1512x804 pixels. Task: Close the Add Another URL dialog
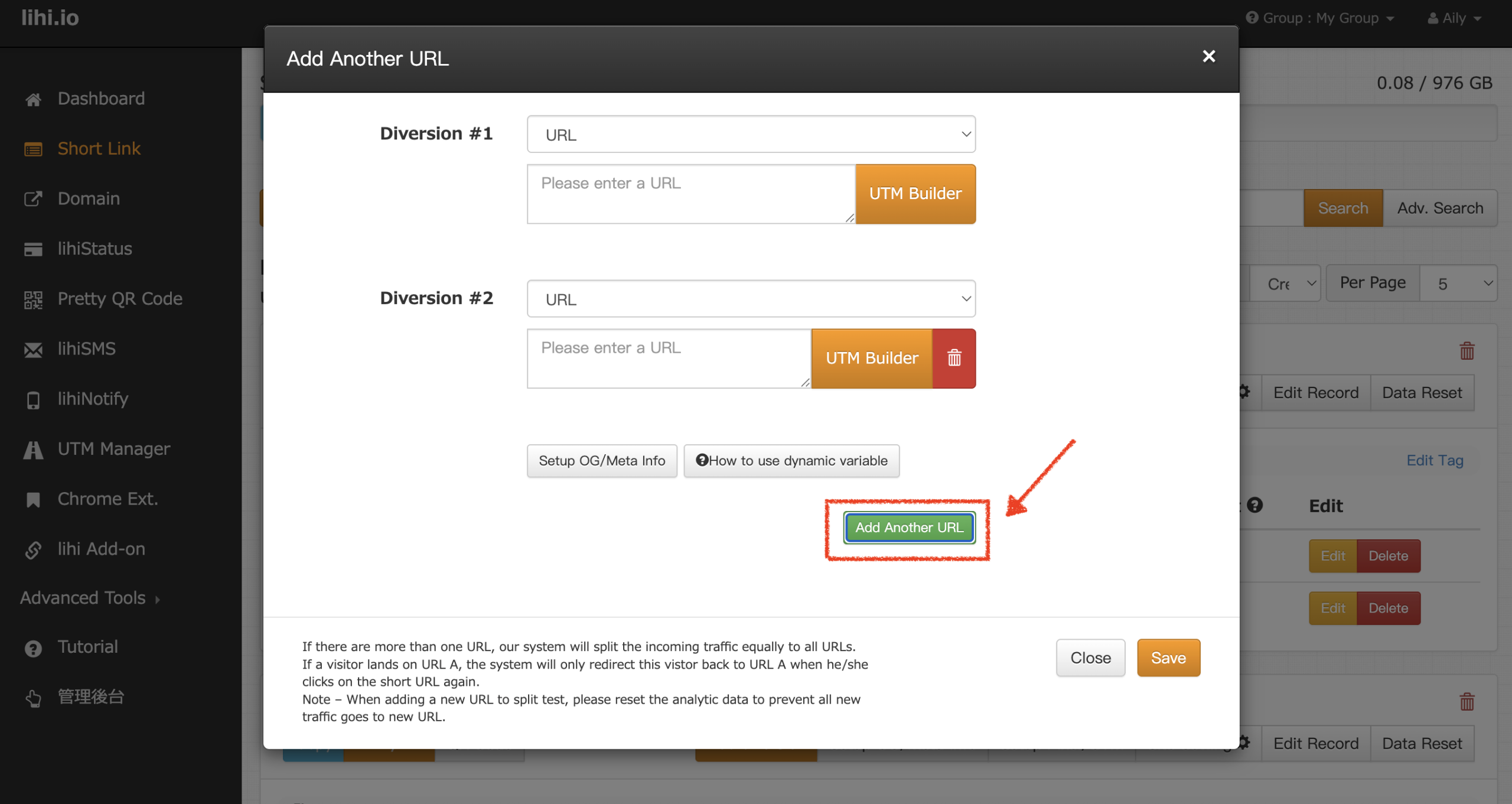1208,56
